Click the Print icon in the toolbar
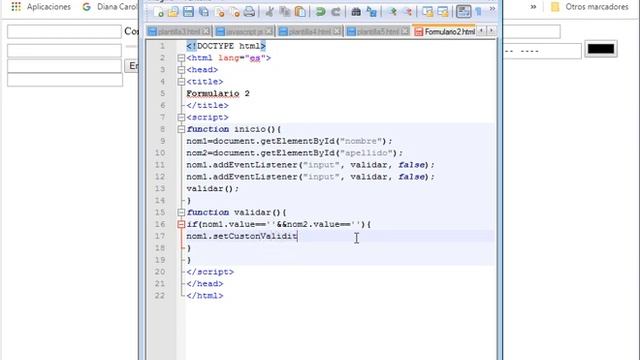640x360 pixels. (249, 11)
